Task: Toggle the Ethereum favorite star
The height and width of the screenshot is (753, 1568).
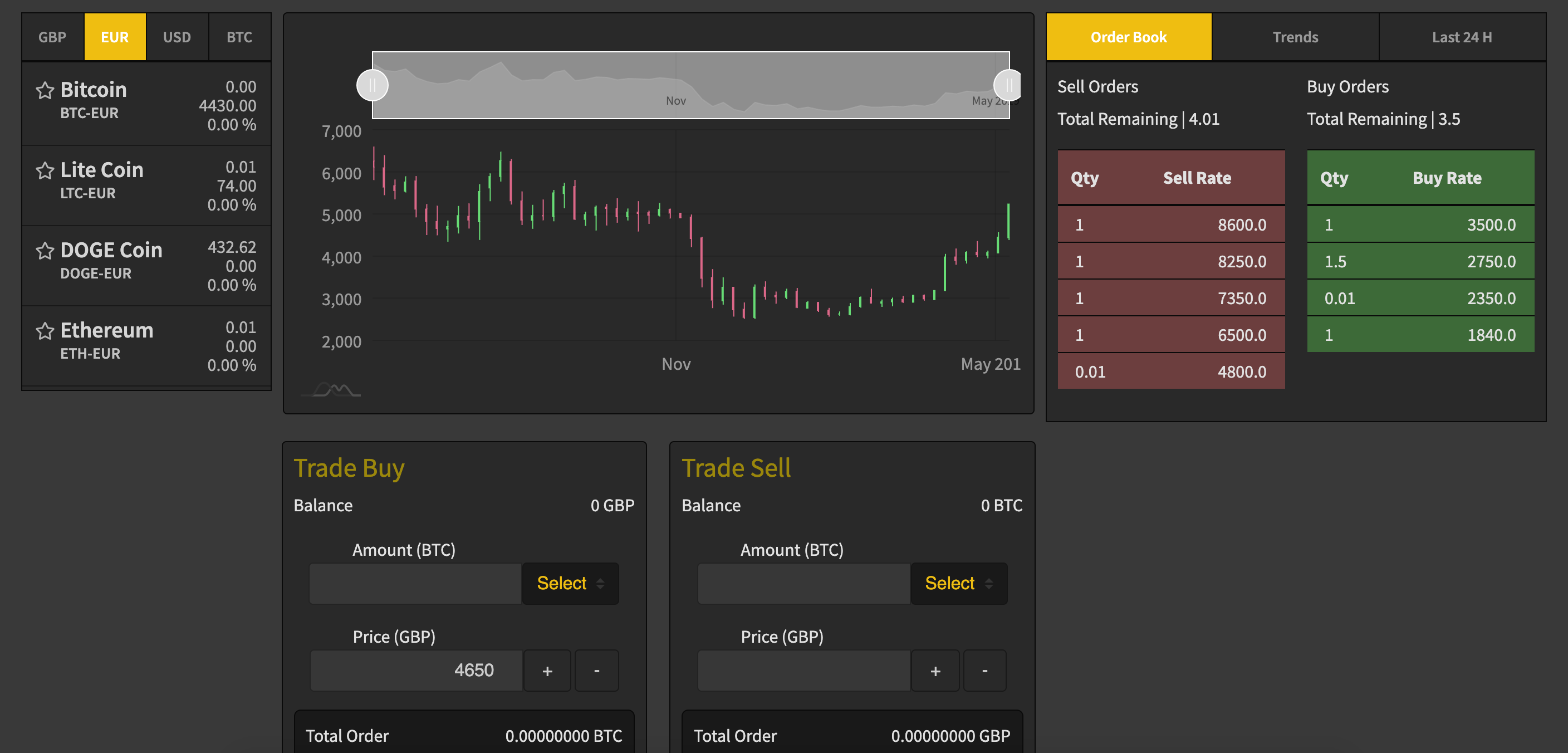Action: 45,331
